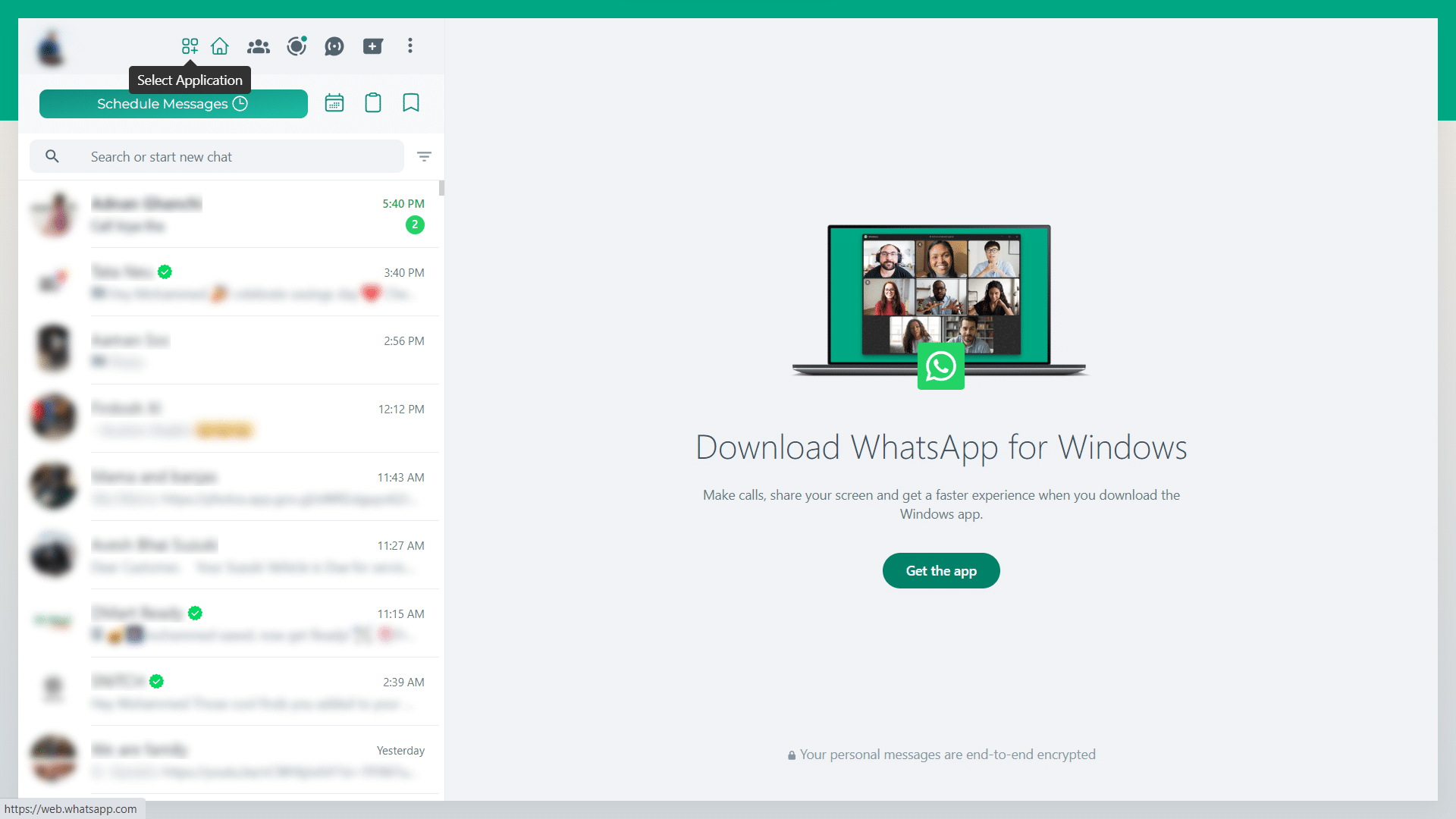Click avatar of the Yesterday chat

click(x=53, y=758)
